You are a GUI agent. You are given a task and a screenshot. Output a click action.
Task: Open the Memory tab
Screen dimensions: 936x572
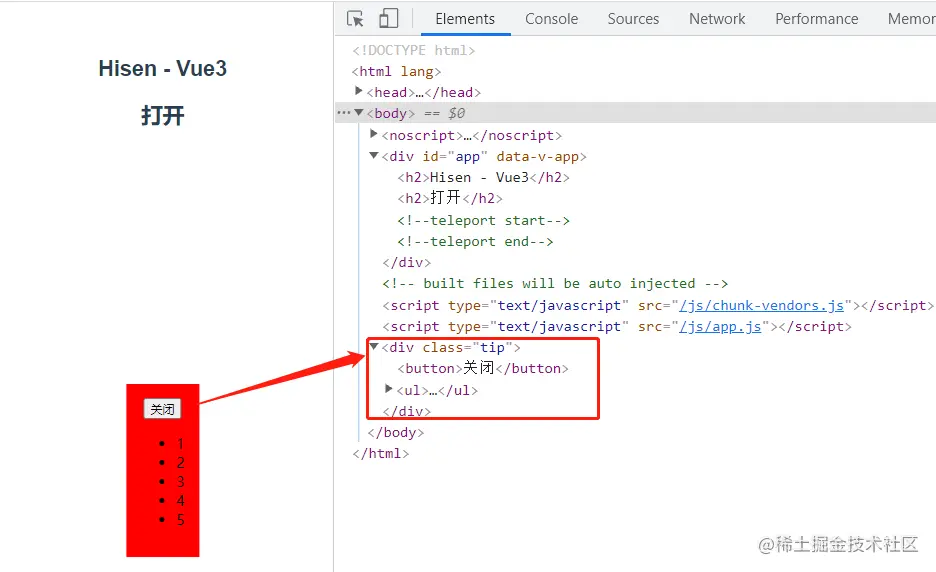point(912,19)
